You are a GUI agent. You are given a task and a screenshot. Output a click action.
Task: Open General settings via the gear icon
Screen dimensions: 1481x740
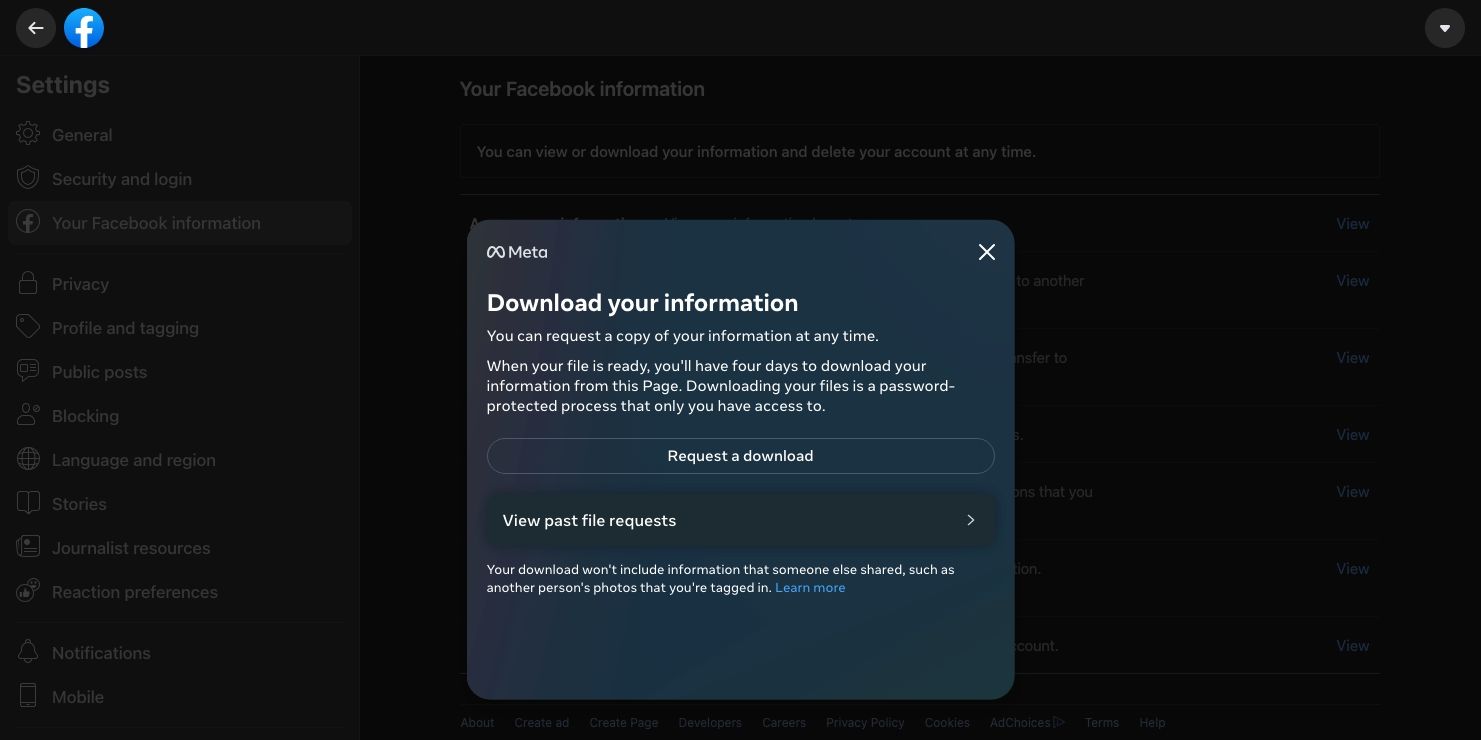[28, 135]
